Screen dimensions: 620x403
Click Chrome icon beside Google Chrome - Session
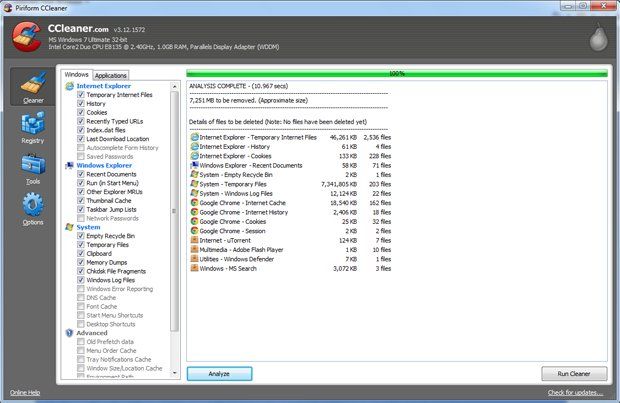click(x=194, y=231)
